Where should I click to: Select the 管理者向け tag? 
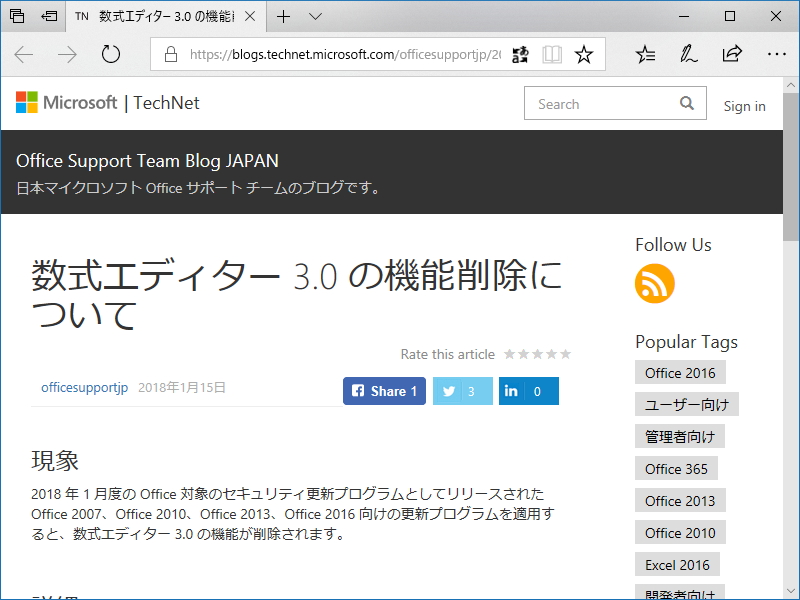(x=680, y=436)
